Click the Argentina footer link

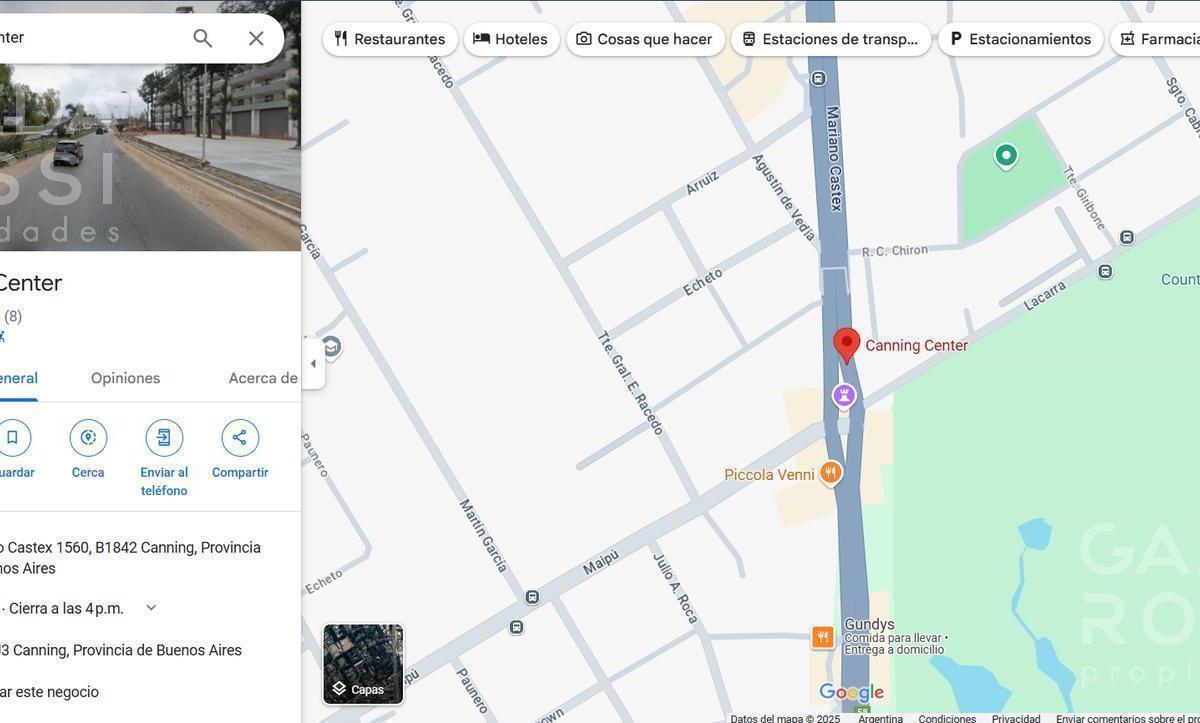click(x=880, y=718)
